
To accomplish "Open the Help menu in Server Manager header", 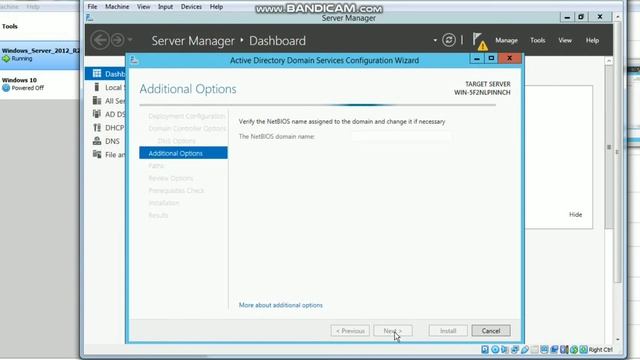I will click(592, 40).
